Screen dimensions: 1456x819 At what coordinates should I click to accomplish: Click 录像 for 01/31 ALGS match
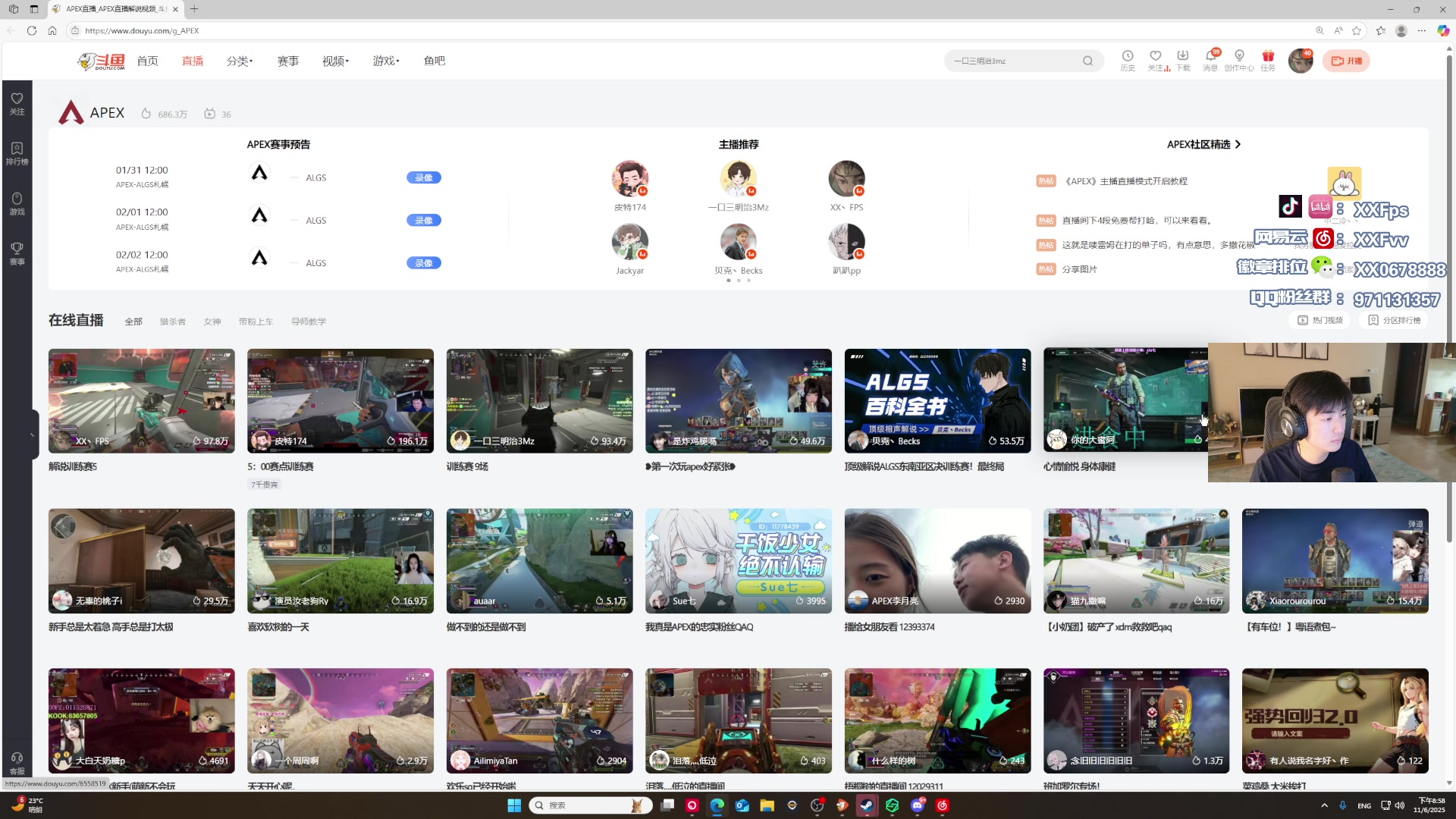coord(424,177)
